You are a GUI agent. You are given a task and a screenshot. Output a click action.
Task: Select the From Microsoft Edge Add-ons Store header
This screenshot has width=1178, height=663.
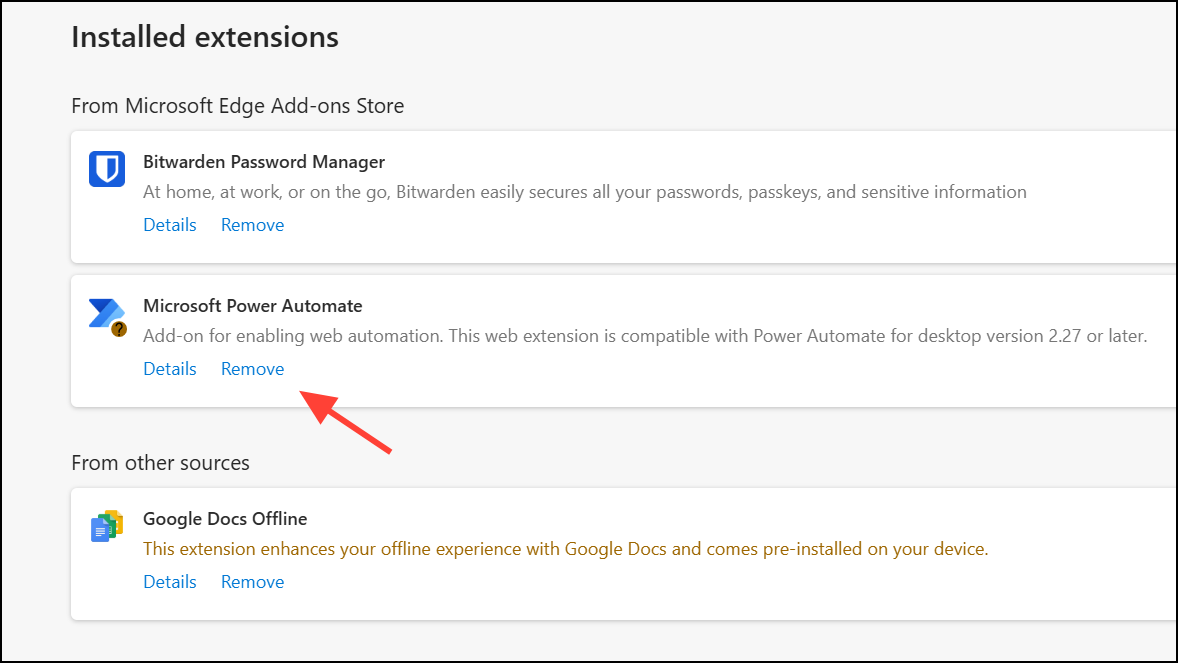point(237,105)
